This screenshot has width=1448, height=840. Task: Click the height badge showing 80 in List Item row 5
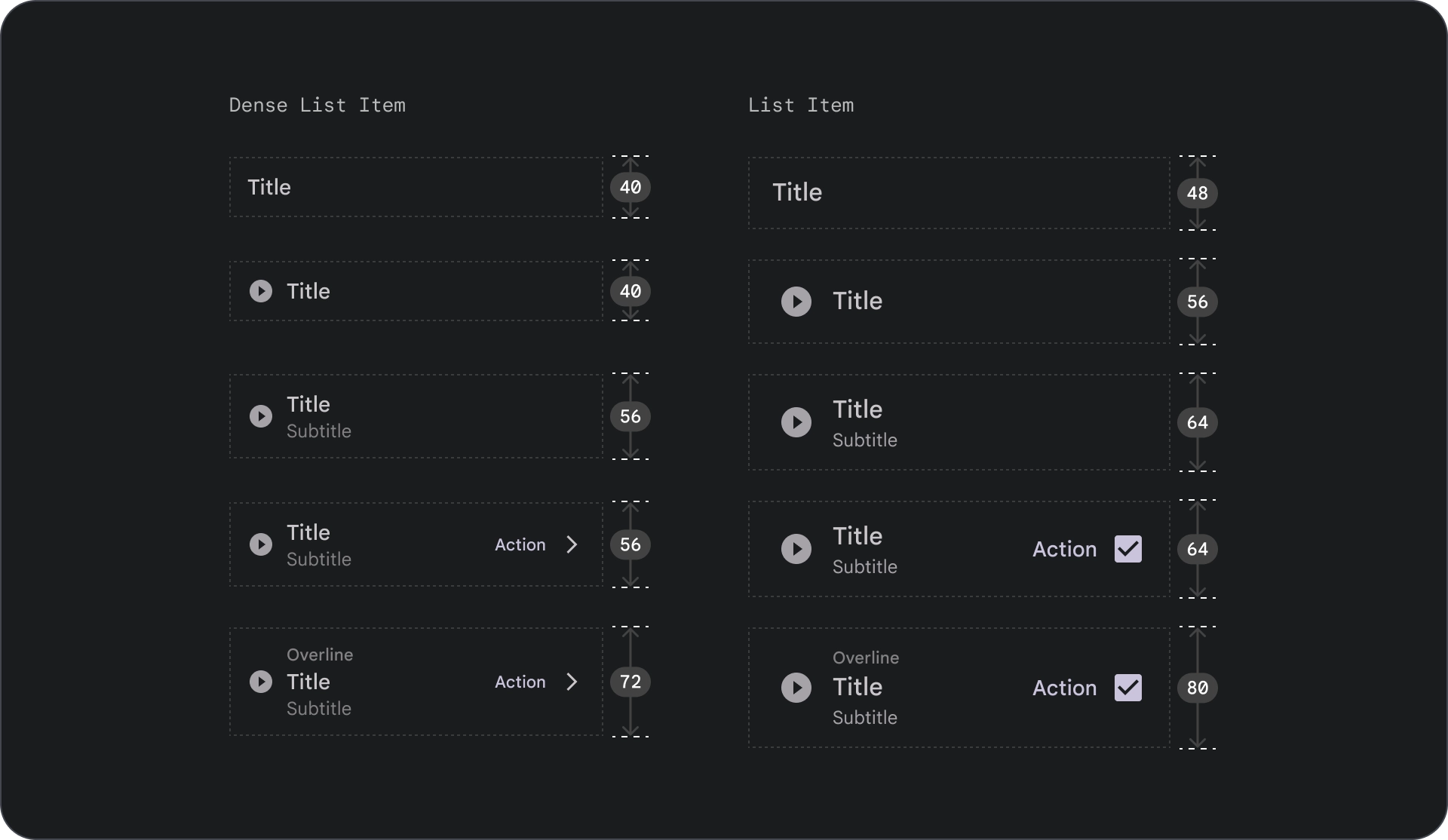click(x=1197, y=688)
